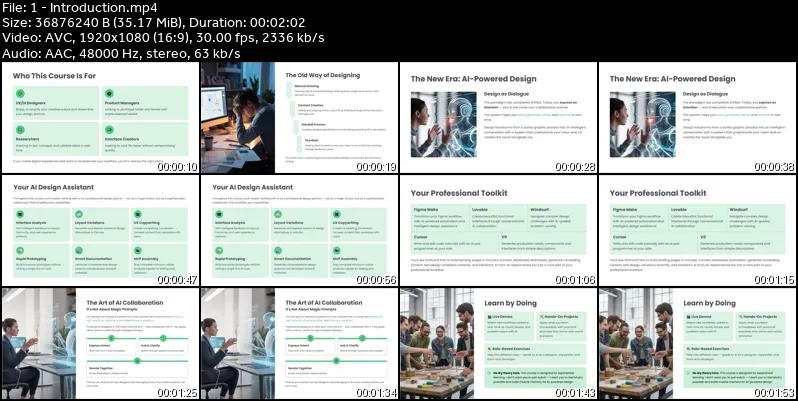Click the UX/UI Designers card icon

(x=20, y=94)
